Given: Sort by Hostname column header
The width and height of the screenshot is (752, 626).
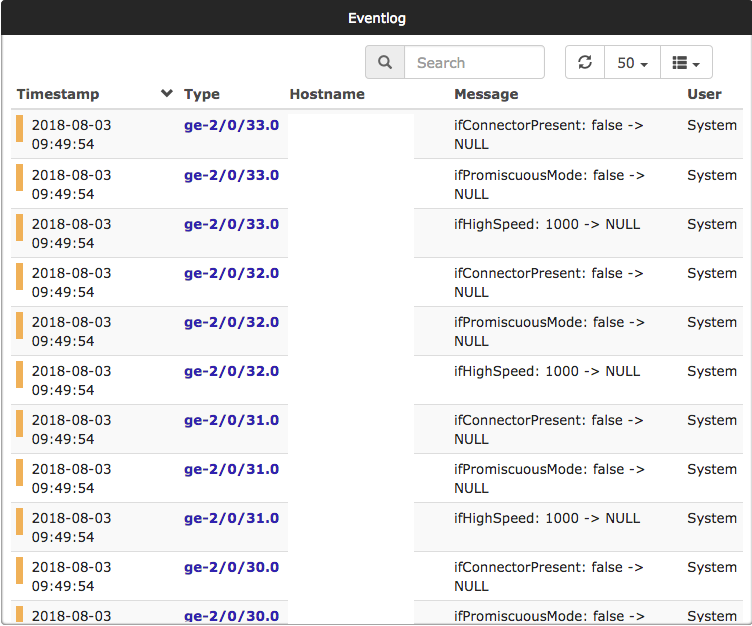Looking at the screenshot, I should (327, 94).
